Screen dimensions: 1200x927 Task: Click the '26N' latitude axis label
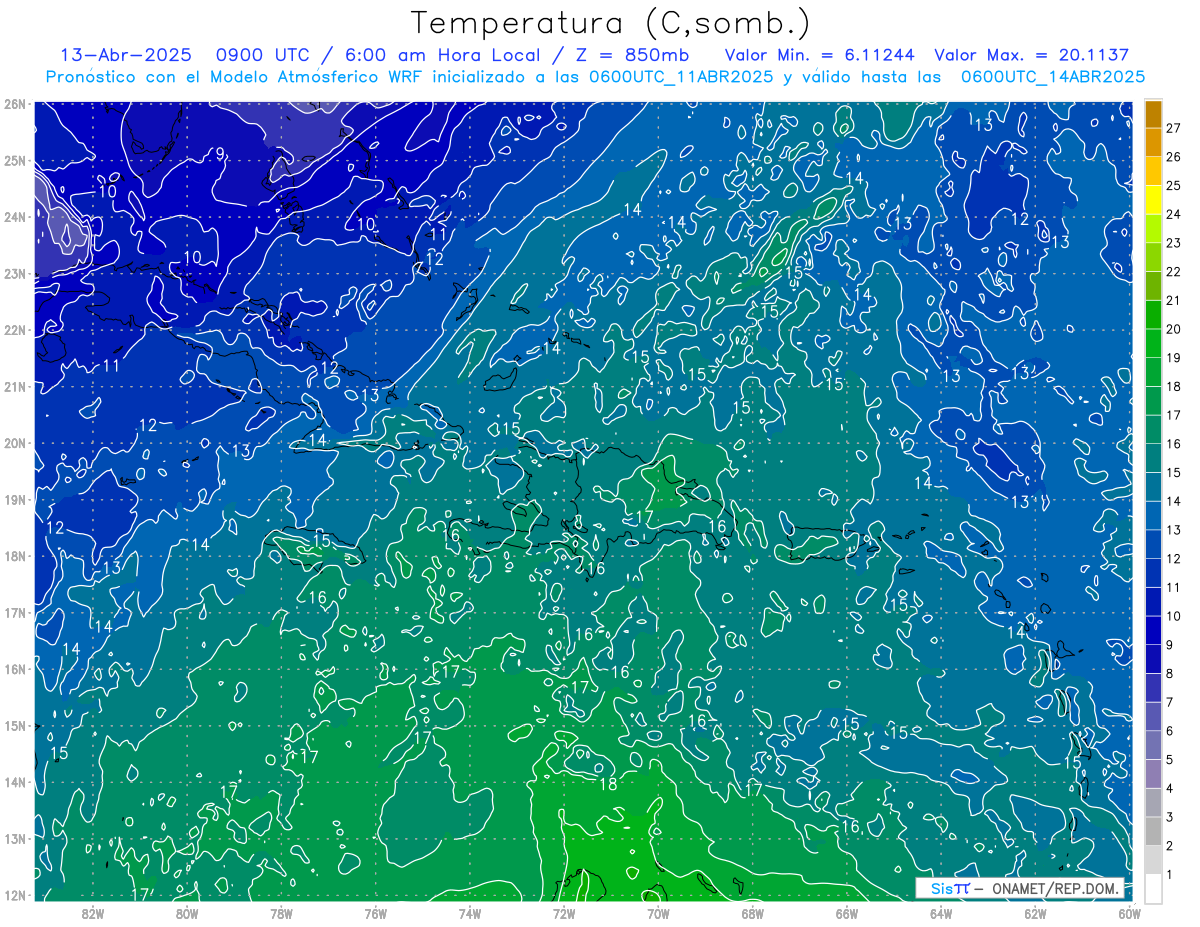(x=14, y=104)
